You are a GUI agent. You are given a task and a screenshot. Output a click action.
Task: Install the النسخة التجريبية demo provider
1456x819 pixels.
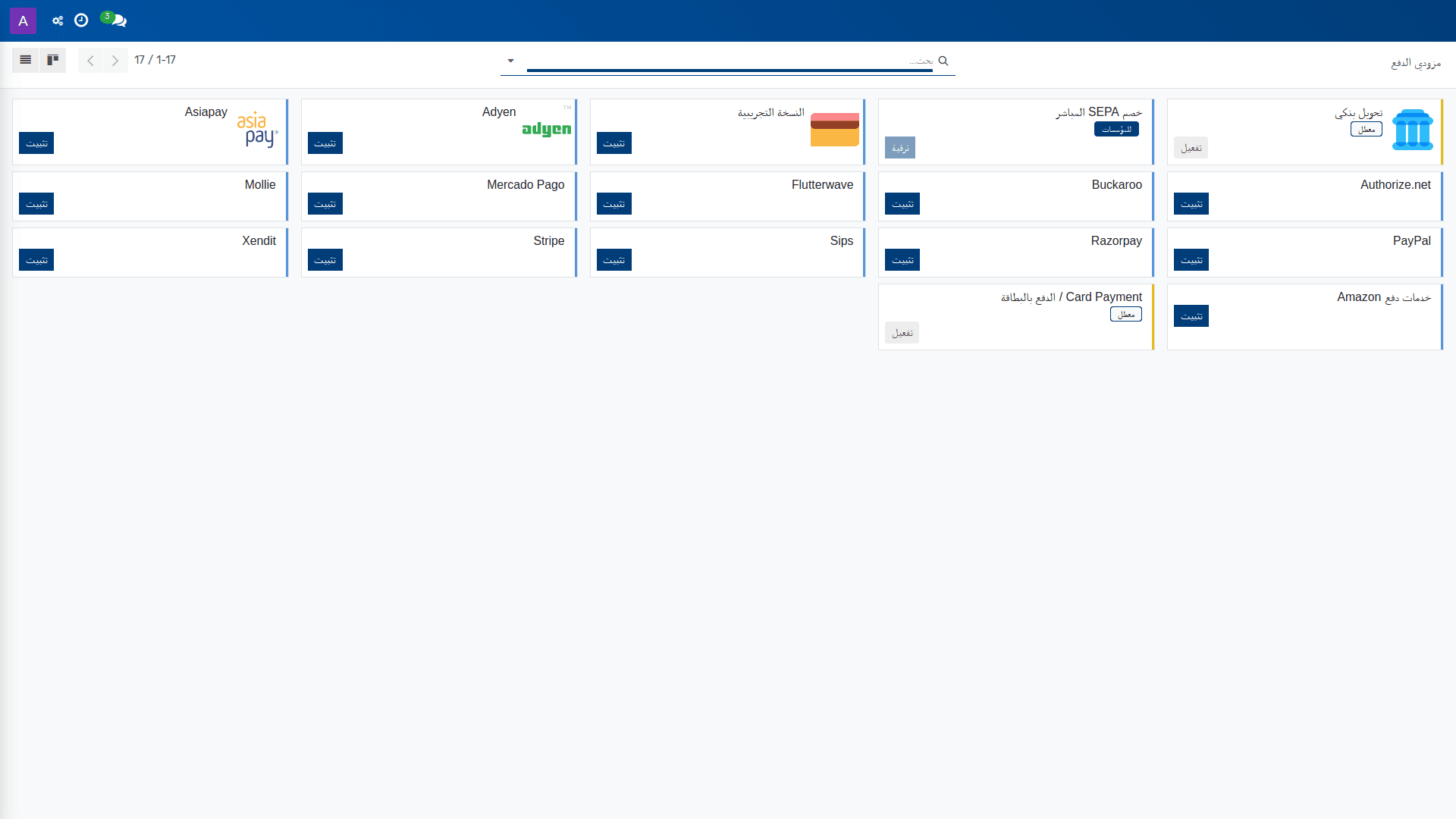click(614, 143)
